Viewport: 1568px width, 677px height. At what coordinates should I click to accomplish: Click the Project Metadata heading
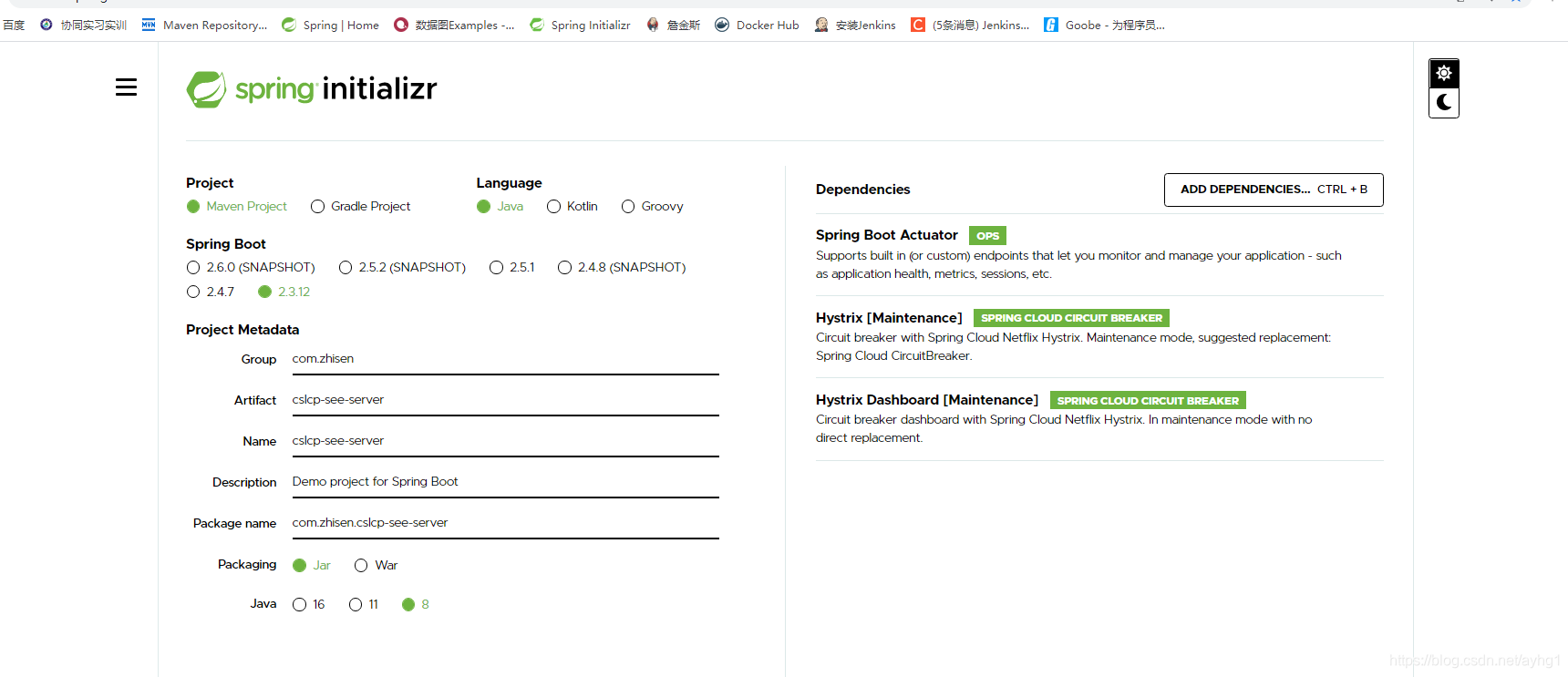point(242,330)
